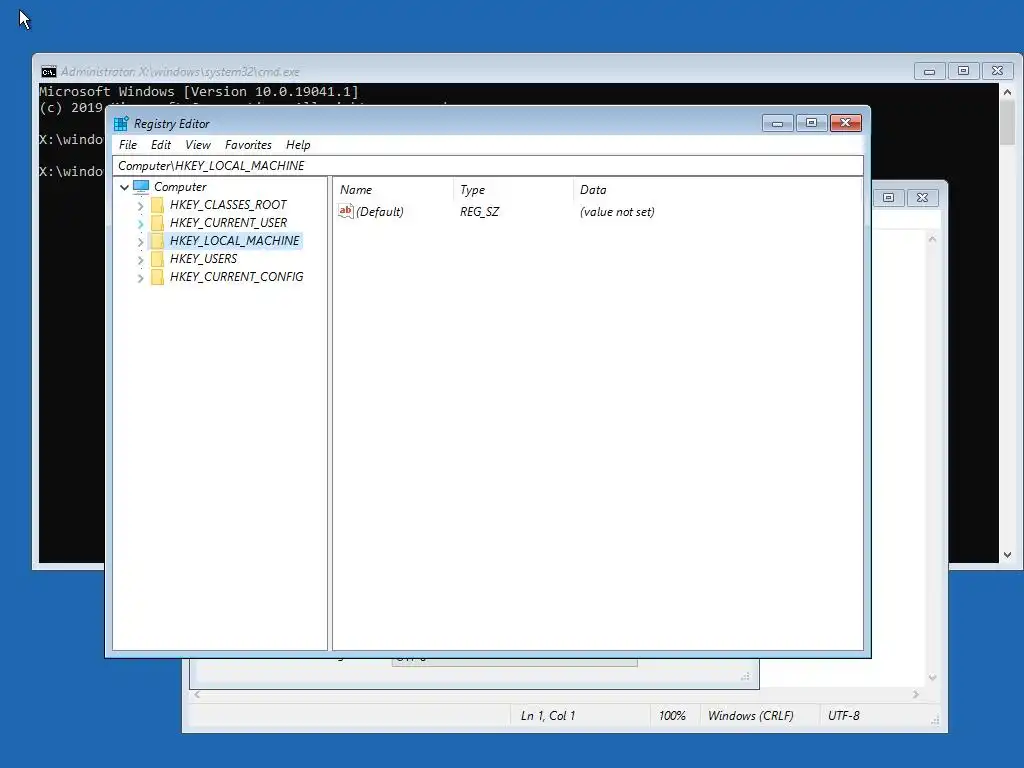This screenshot has height=768, width=1024.
Task: Click the (value not set) data cell
Action: point(617,212)
